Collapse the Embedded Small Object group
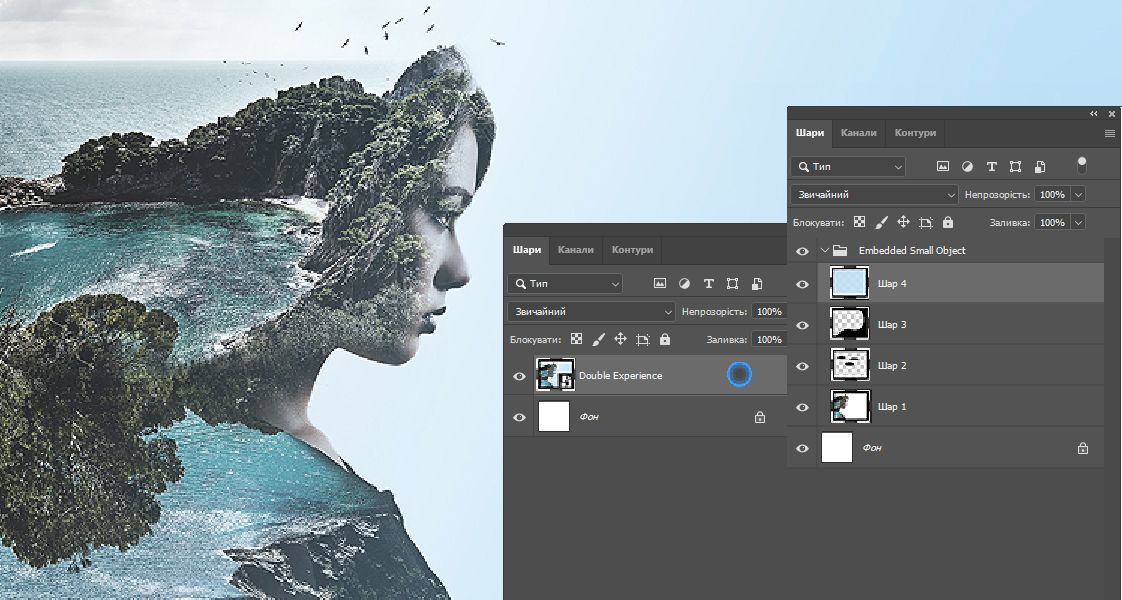The image size is (1122, 600). pos(824,251)
